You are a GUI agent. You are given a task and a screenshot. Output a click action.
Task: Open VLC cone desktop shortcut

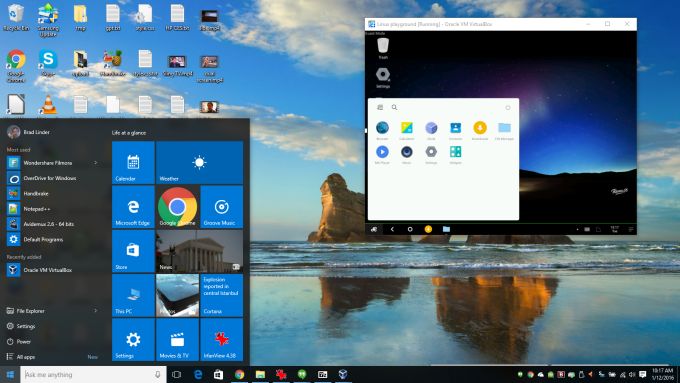(x=48, y=105)
